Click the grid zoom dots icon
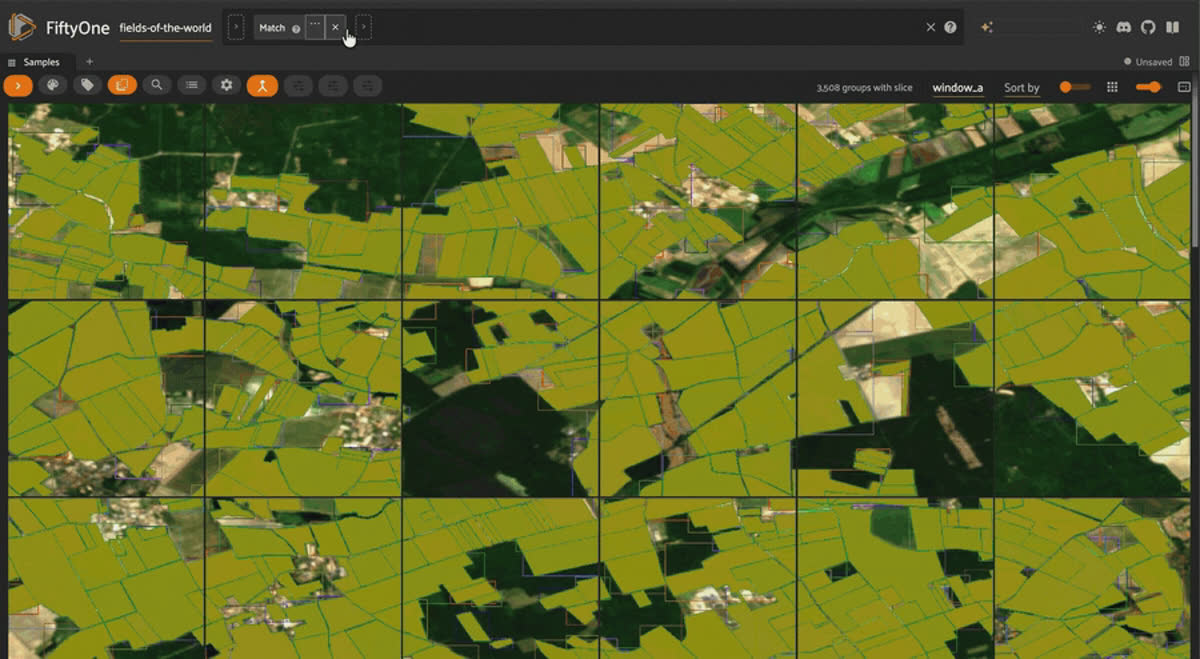The image size is (1200, 659). pyautogui.click(x=1112, y=87)
